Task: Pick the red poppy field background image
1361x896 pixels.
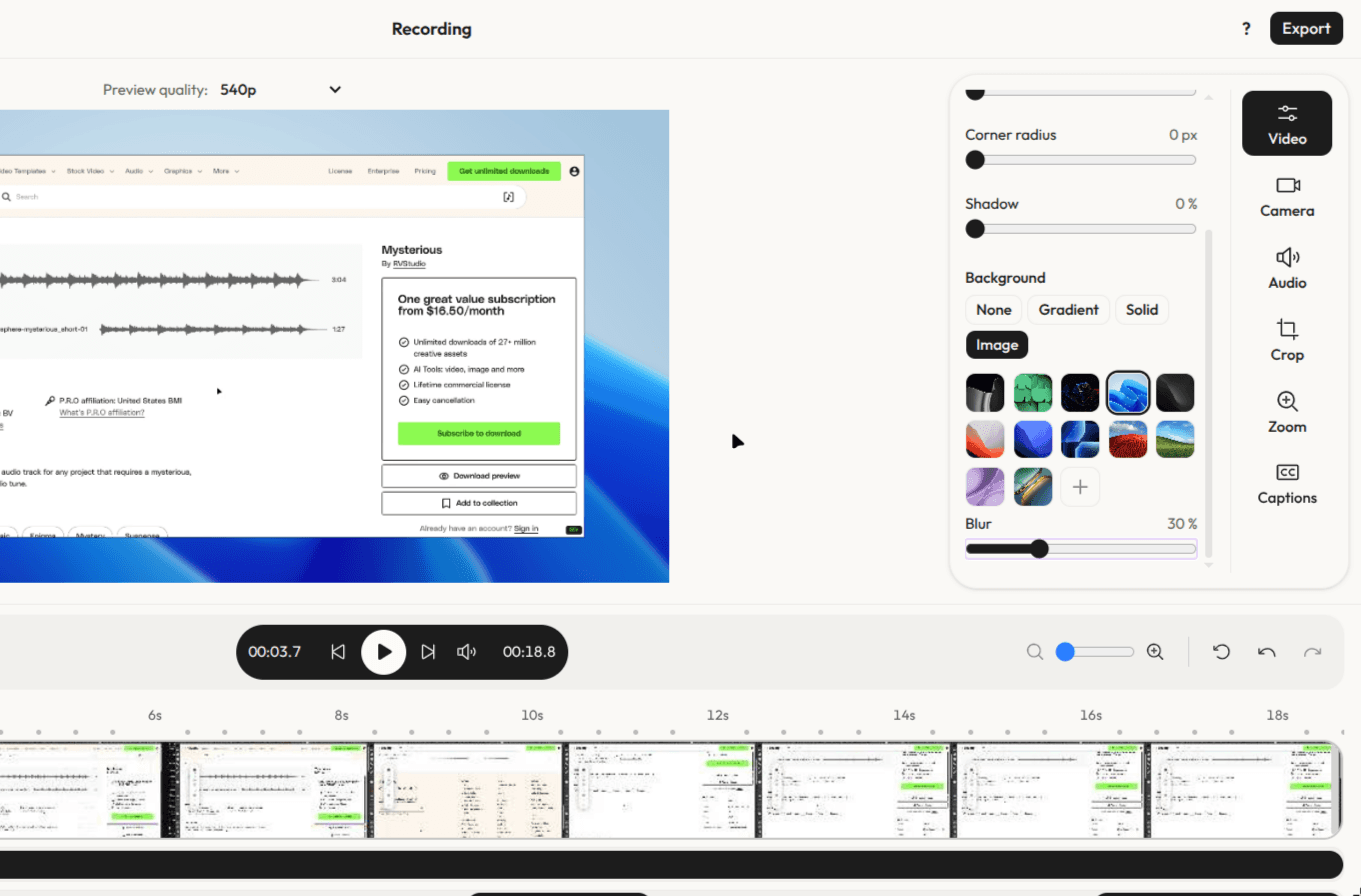Action: (1128, 440)
